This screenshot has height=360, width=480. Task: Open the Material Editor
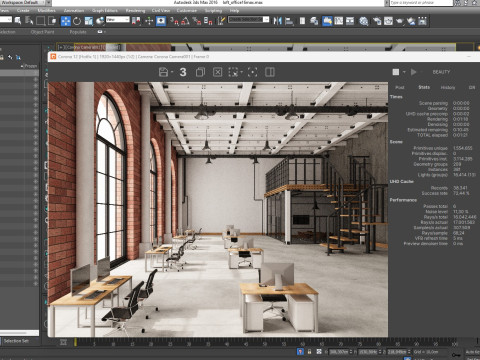tap(364, 21)
